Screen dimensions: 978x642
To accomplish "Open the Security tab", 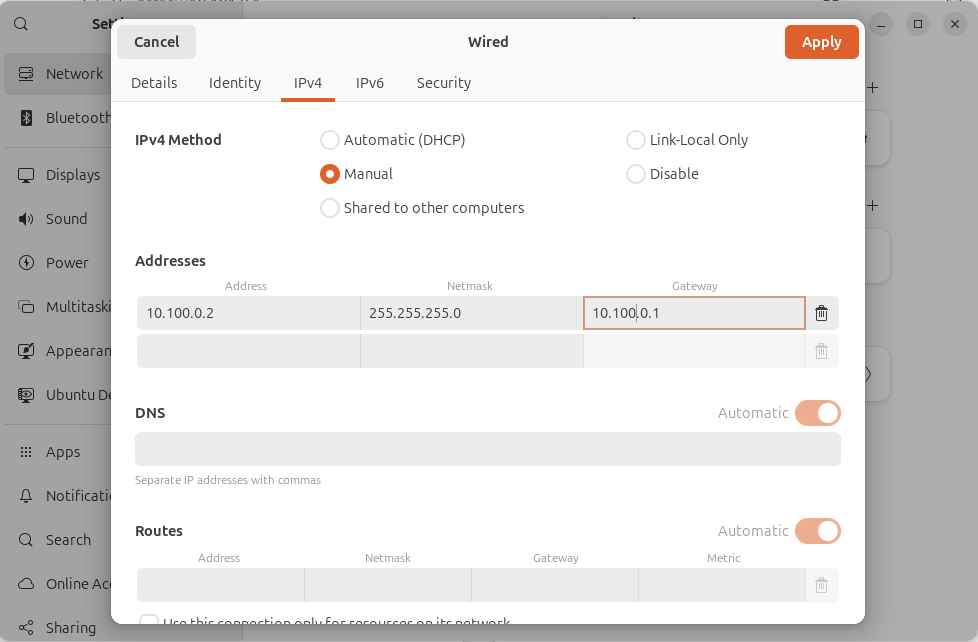I will tap(443, 83).
